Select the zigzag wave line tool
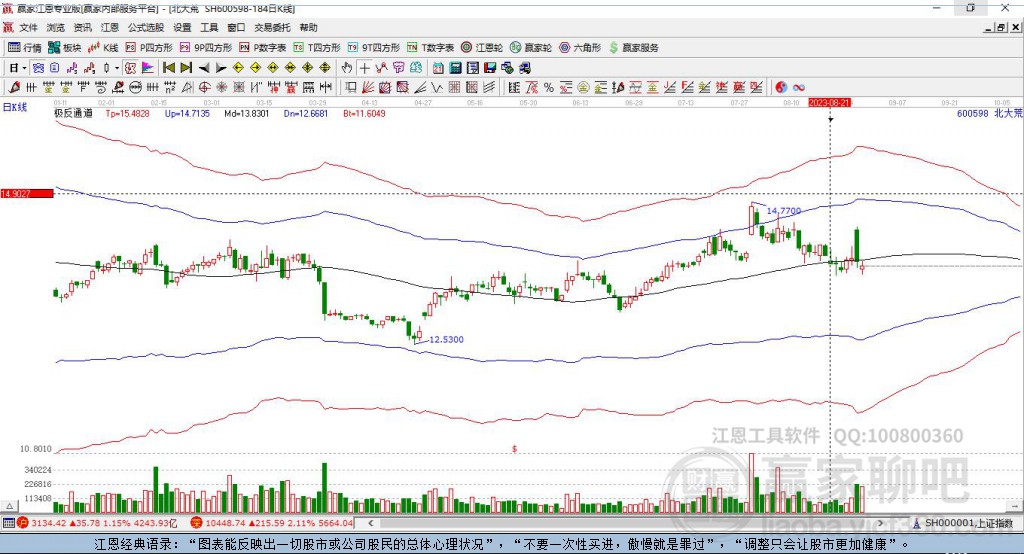The image size is (1024, 554). [437, 88]
